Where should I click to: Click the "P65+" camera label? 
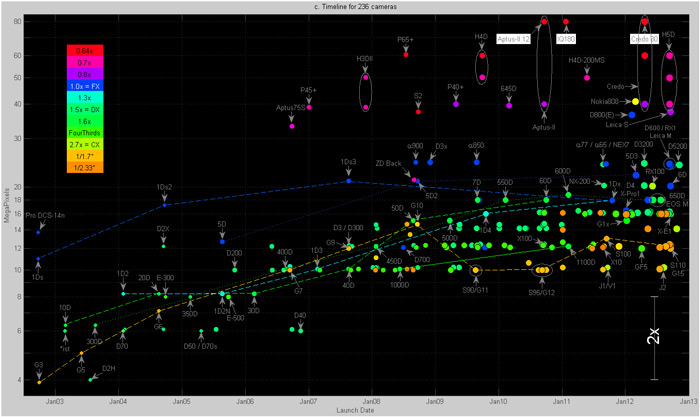tap(405, 39)
